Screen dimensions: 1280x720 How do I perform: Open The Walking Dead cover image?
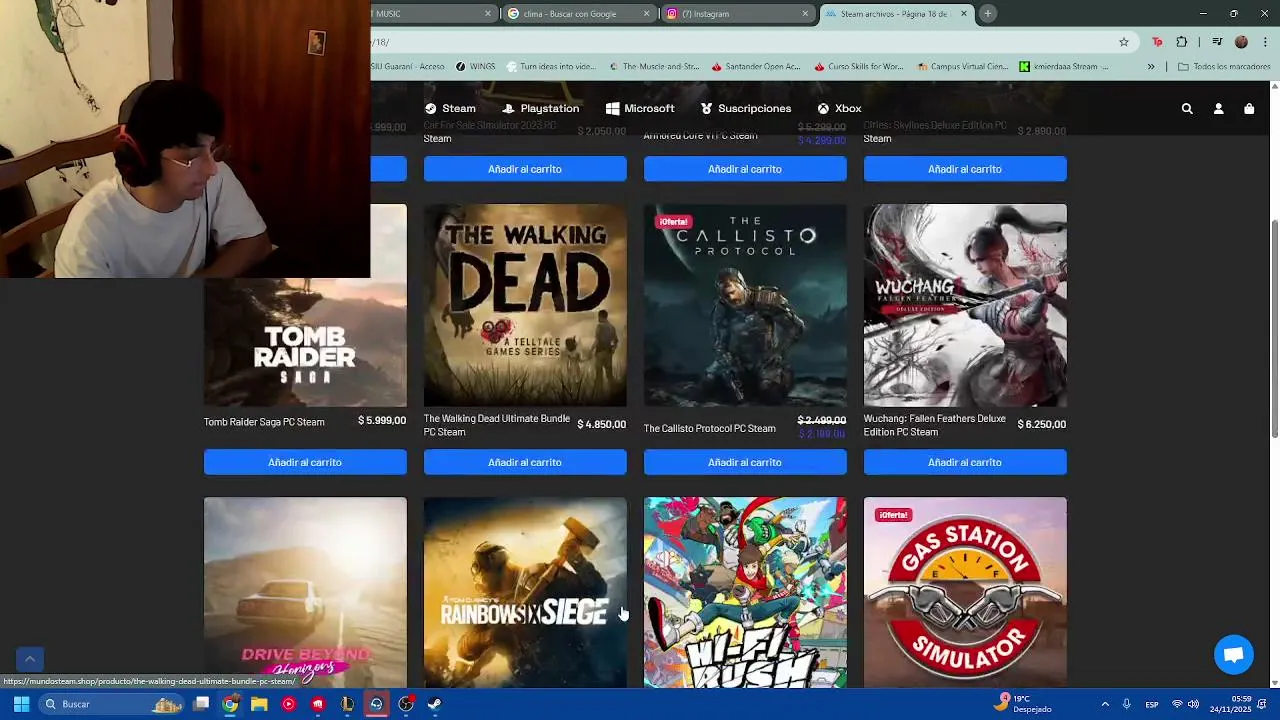click(525, 305)
